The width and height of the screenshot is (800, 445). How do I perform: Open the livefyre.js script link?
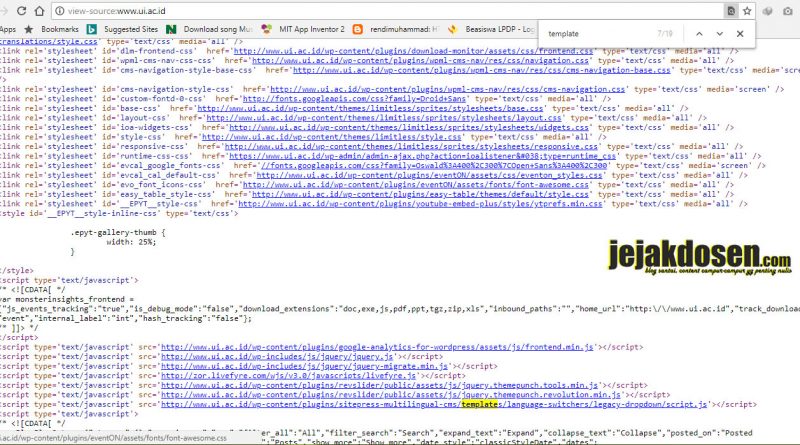pos(288,376)
